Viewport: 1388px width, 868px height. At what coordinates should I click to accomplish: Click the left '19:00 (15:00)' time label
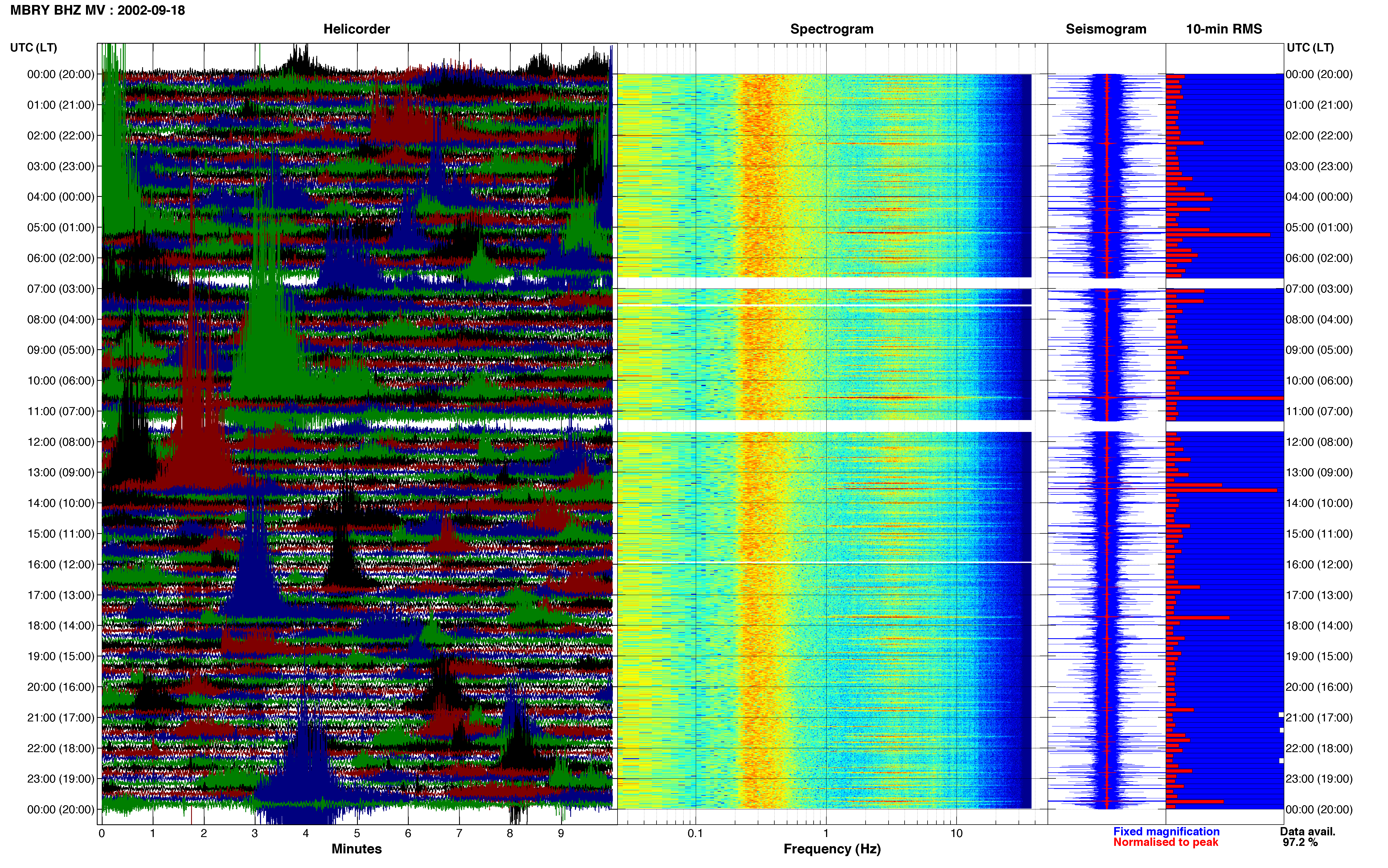[61, 656]
